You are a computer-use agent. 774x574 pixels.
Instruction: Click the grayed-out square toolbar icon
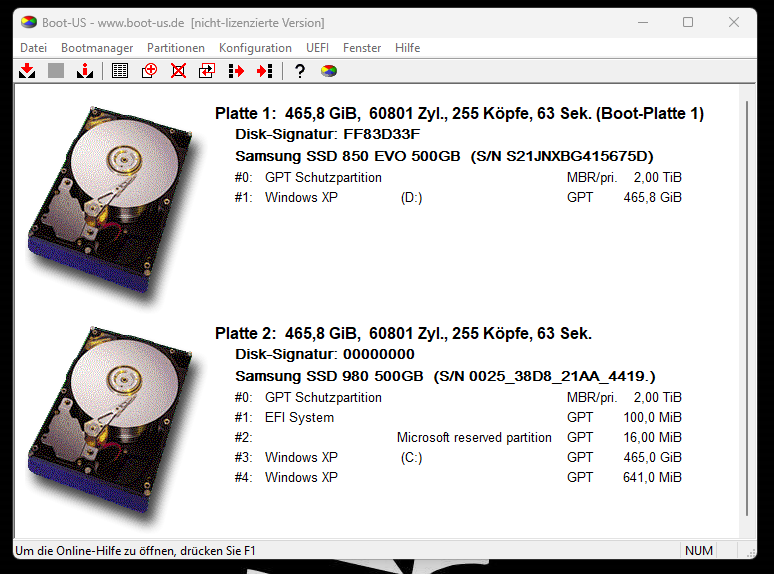[56, 71]
